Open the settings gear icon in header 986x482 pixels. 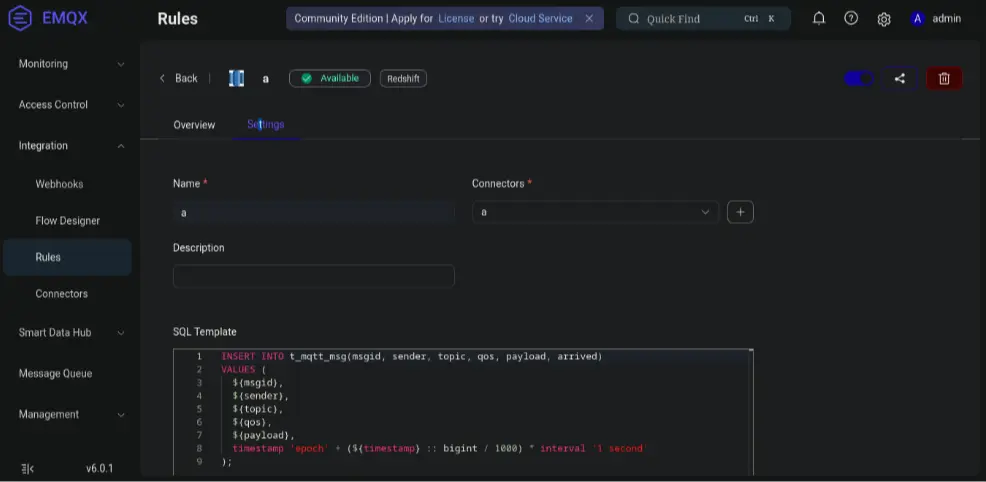[x=884, y=19]
